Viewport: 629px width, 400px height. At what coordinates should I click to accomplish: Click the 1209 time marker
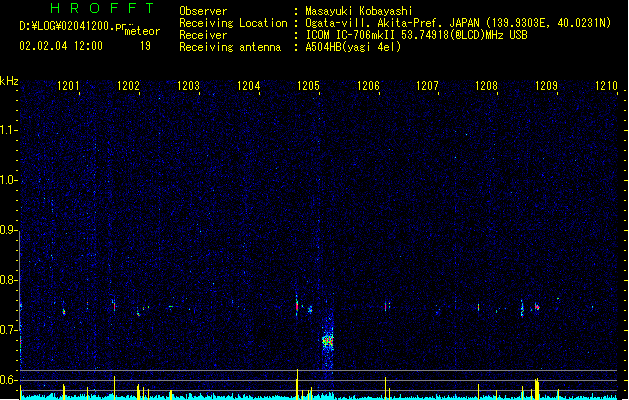pos(546,85)
